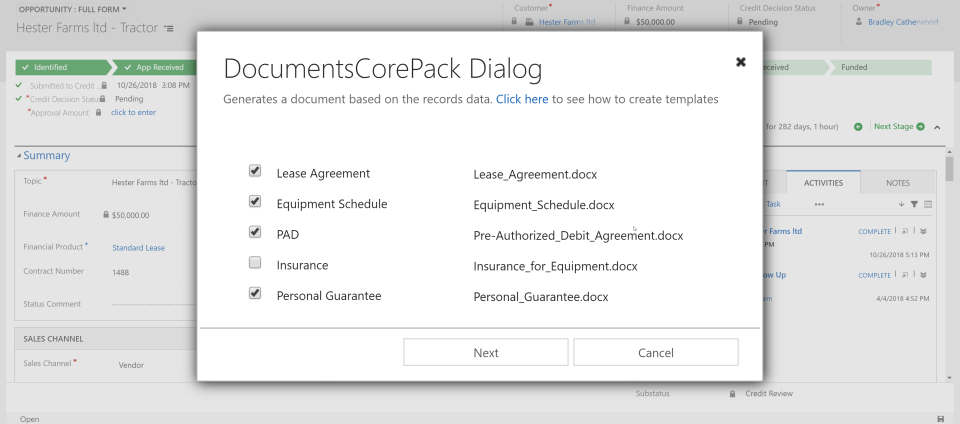The height and width of the screenshot is (424, 960).
Task: Expand the 10/26/2018 activity details chevron
Action: (924, 231)
